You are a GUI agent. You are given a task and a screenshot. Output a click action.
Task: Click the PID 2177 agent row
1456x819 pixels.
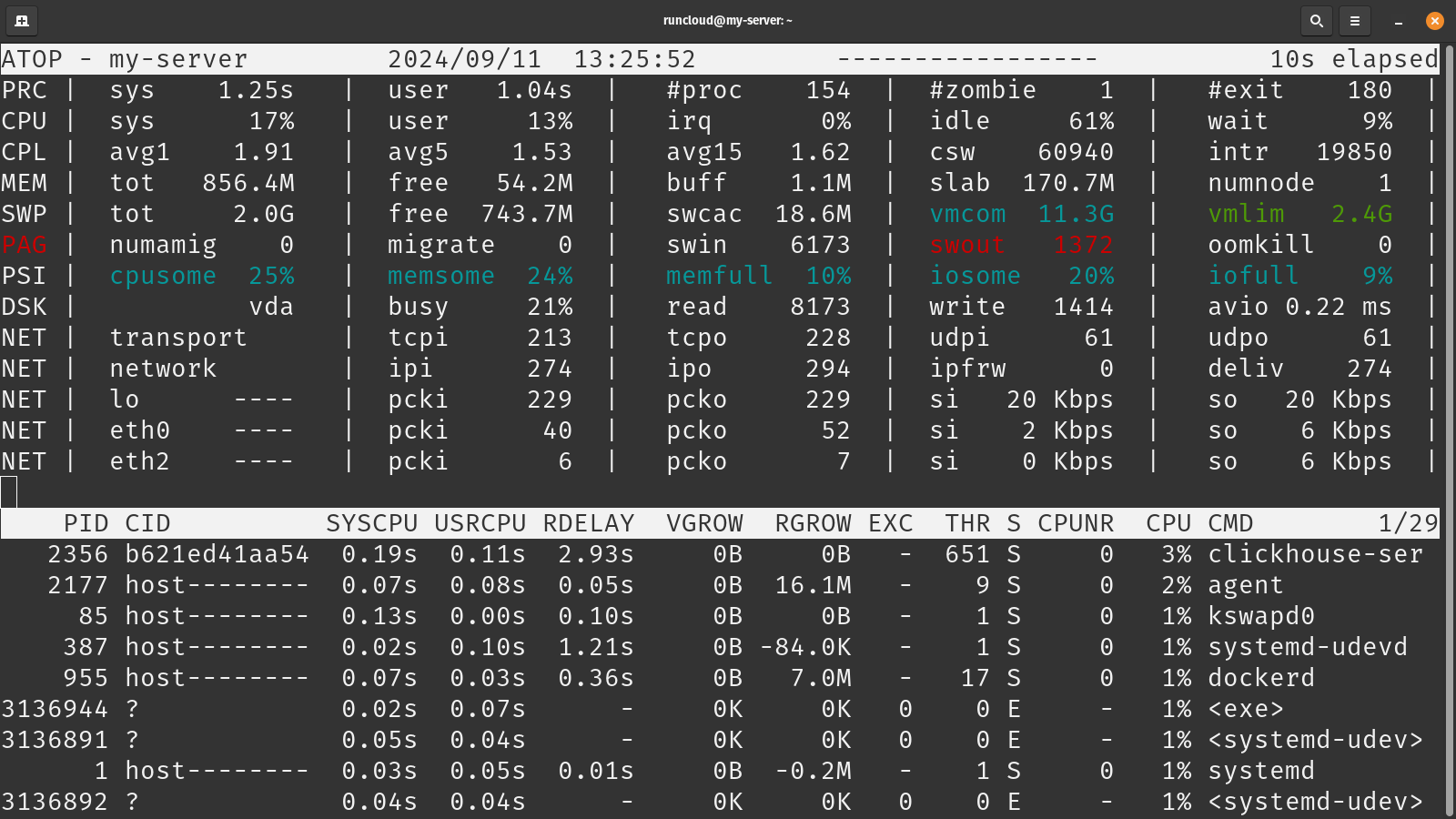pos(78,585)
